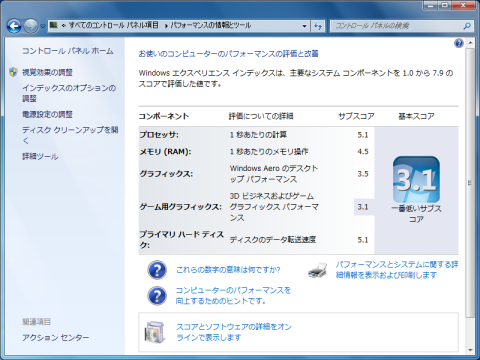Open スコアとソフトウェアの詳細をオンラインで表示します link

pos(234,332)
